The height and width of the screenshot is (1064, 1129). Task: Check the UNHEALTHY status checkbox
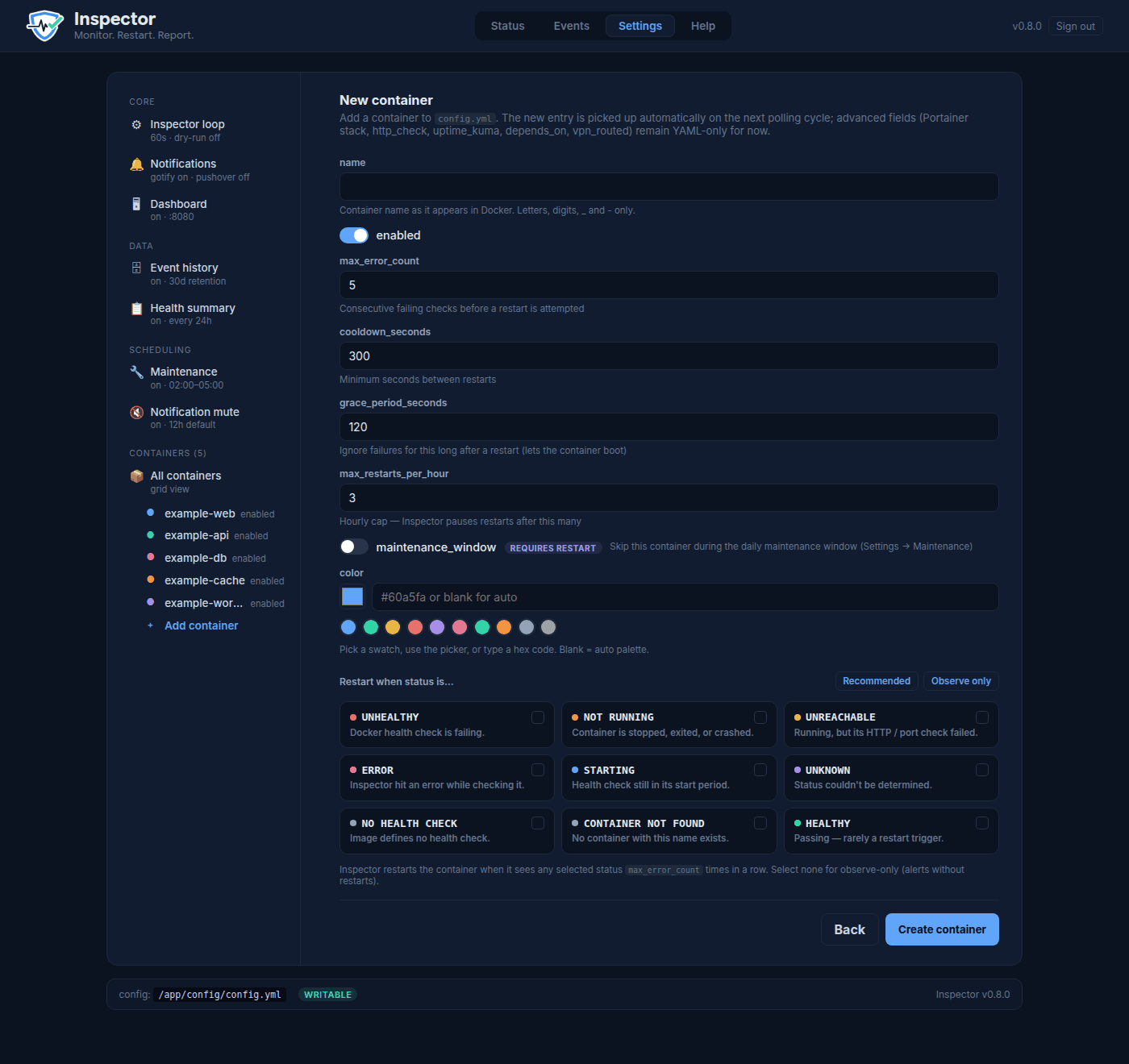(538, 717)
